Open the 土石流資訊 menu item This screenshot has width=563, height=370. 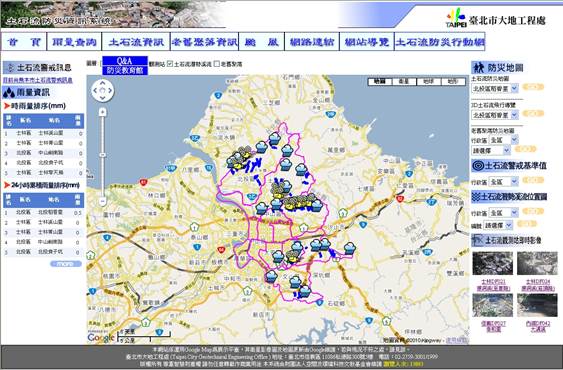click(x=136, y=42)
